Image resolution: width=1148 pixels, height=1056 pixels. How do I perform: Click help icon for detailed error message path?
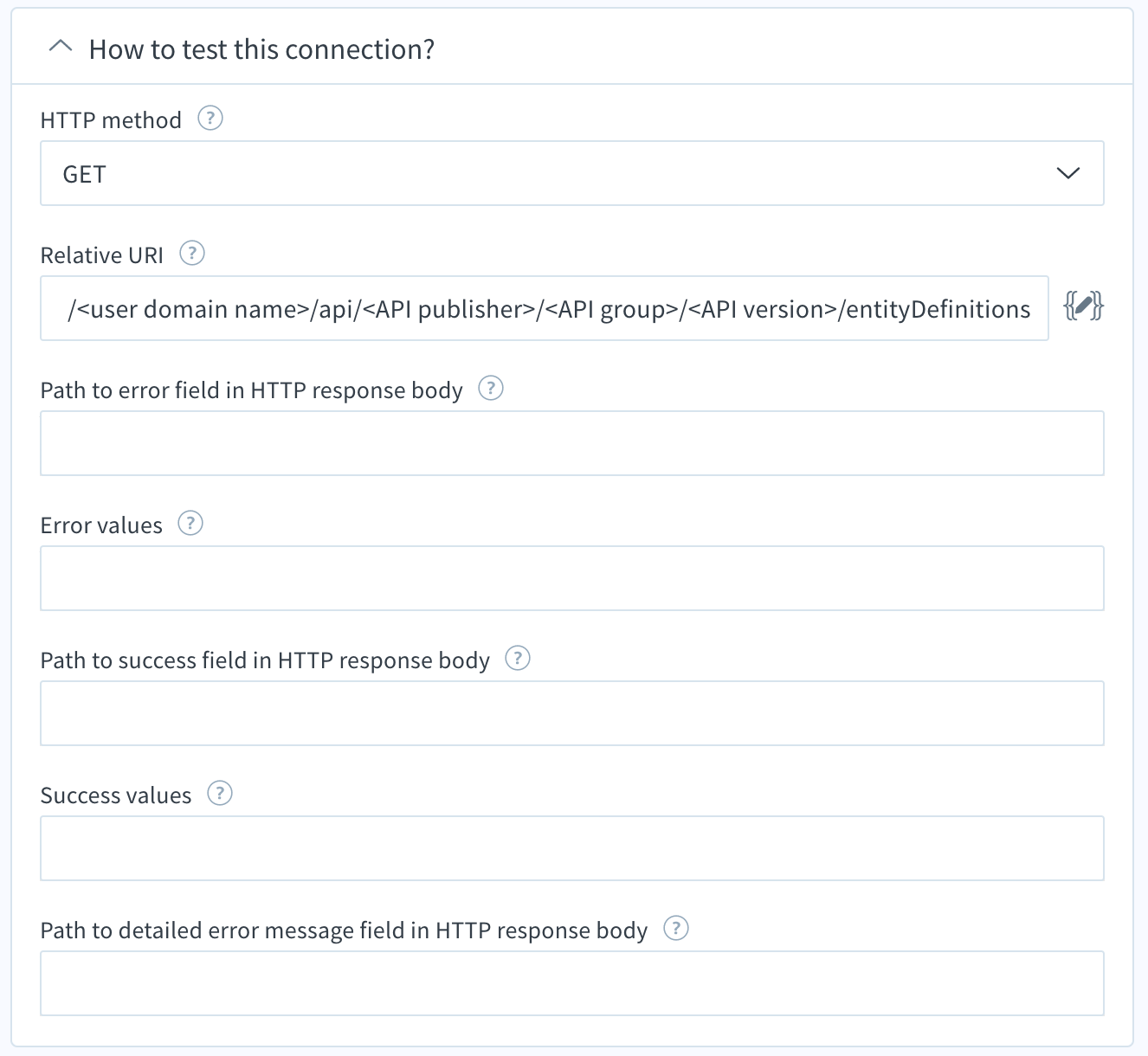[676, 928]
